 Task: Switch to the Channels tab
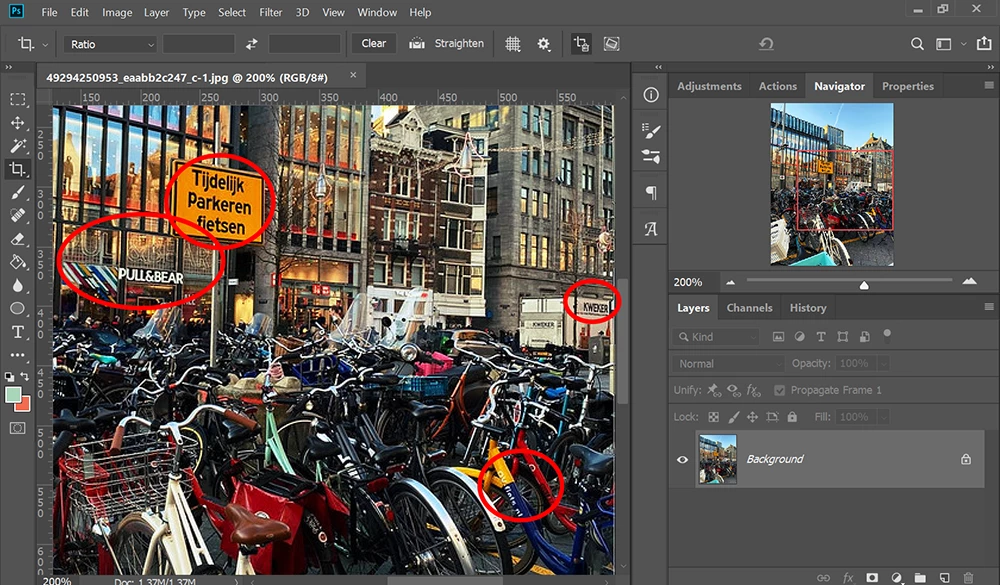749,308
